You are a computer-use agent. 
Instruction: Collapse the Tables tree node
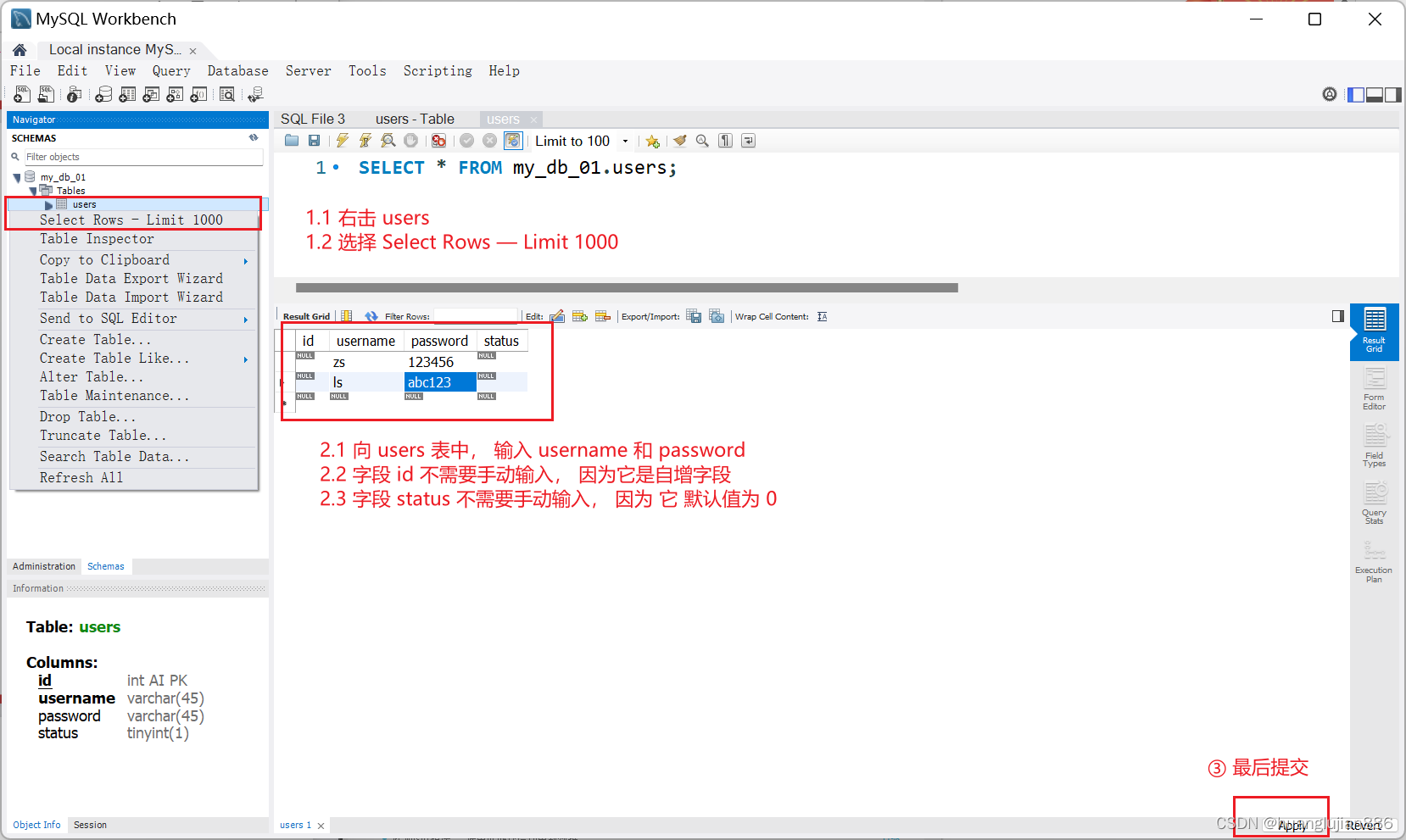pos(33,192)
